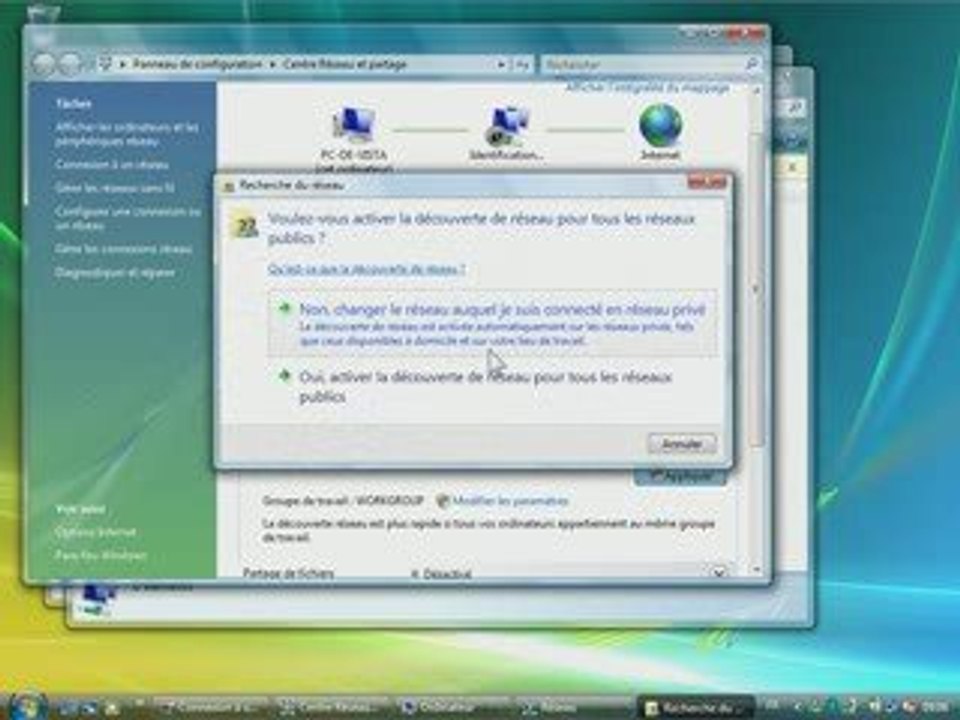Click 'Afficher les ordinateurs et les périphériques réseau'
960x720 pixels.
[x=127, y=134]
